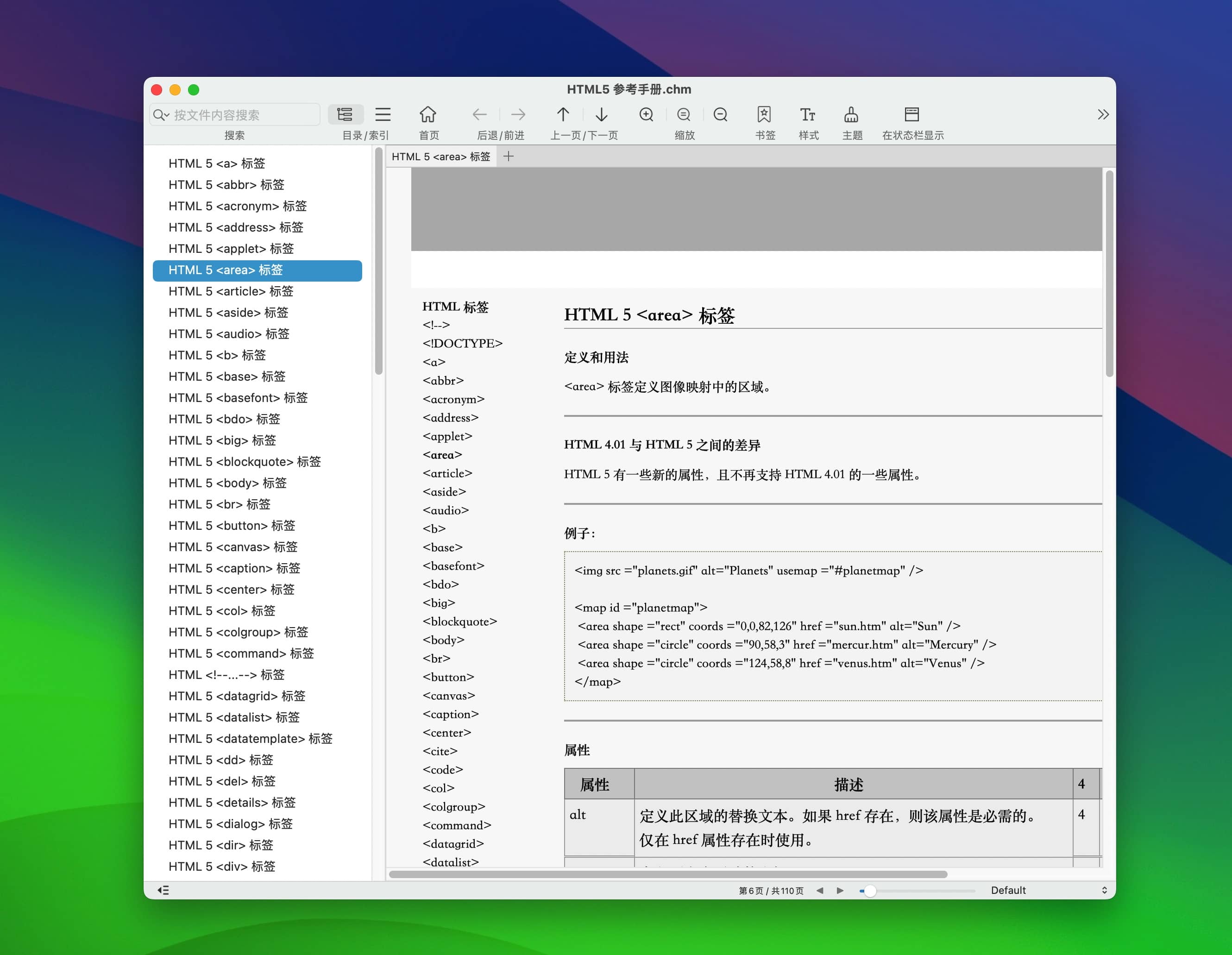Select HTML 5 <address> 标签 entry
The image size is (1232, 955).
[257, 227]
